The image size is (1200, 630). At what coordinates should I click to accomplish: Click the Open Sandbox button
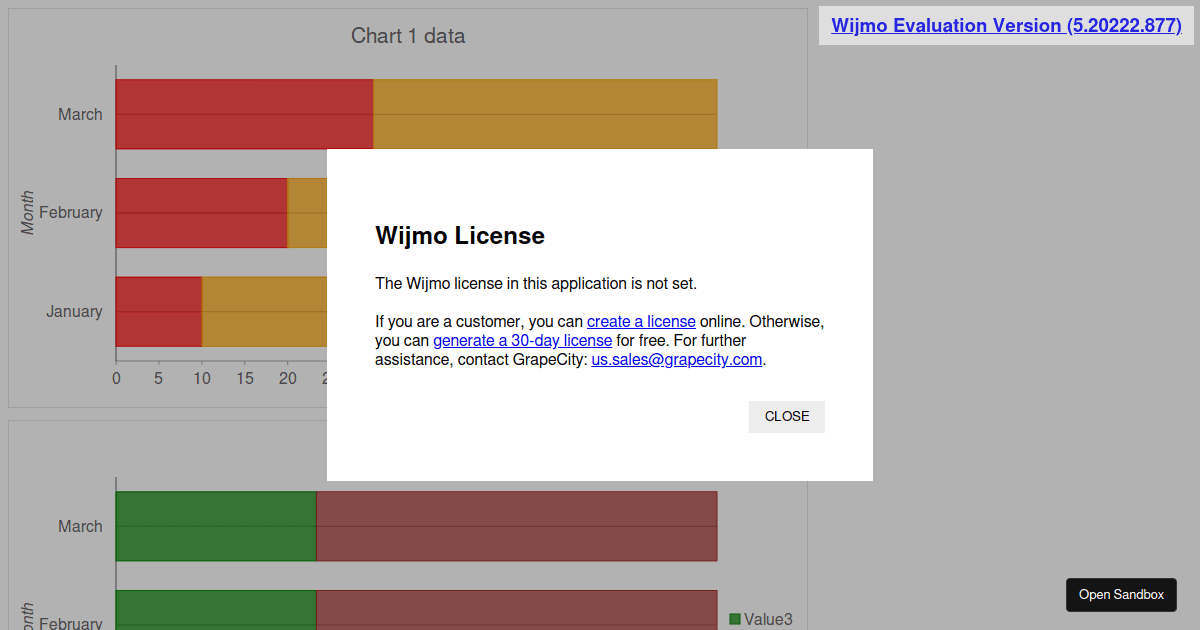coord(1121,594)
